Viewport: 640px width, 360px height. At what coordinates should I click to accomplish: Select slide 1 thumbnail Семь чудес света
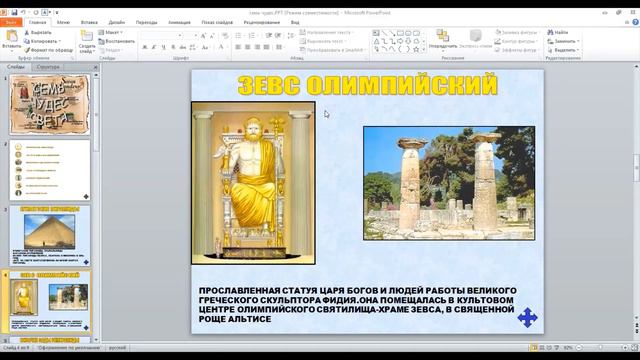50,104
